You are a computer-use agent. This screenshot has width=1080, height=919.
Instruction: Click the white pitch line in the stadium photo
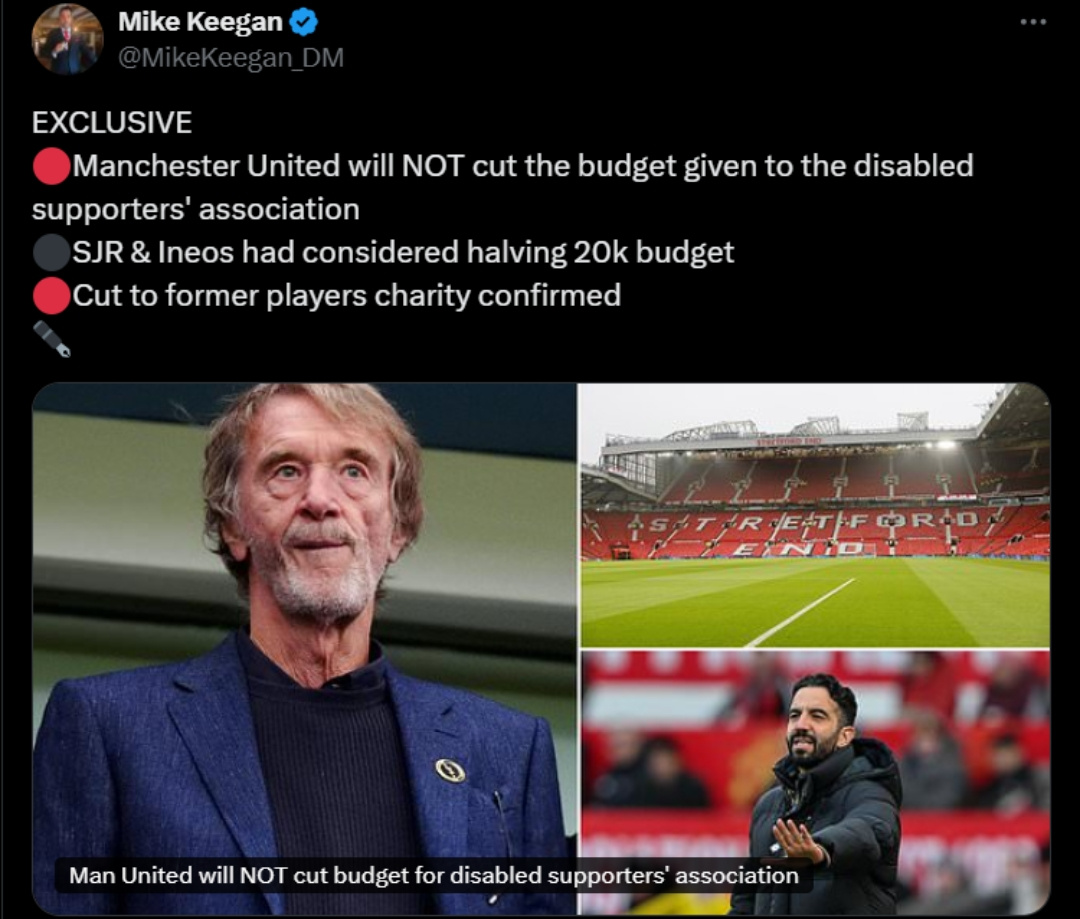pyautogui.click(x=800, y=612)
